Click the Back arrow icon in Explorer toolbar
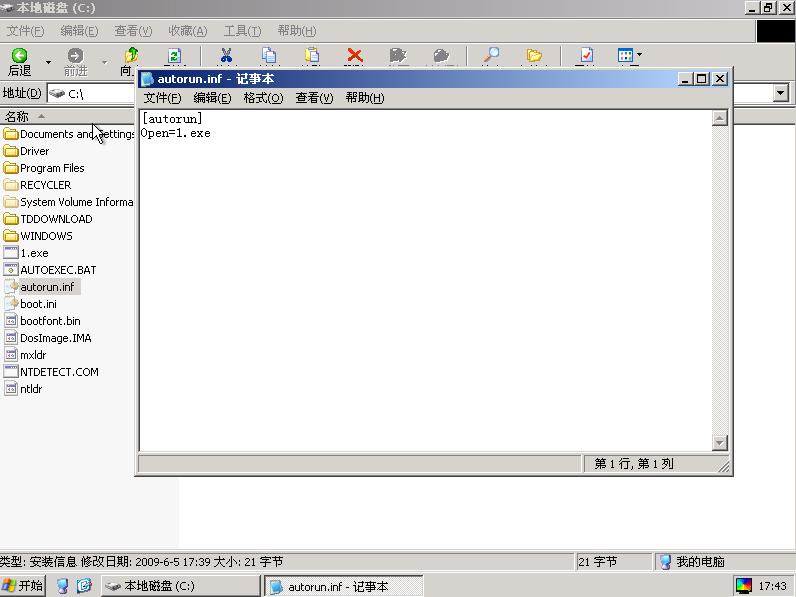The image size is (796, 597). point(19,55)
